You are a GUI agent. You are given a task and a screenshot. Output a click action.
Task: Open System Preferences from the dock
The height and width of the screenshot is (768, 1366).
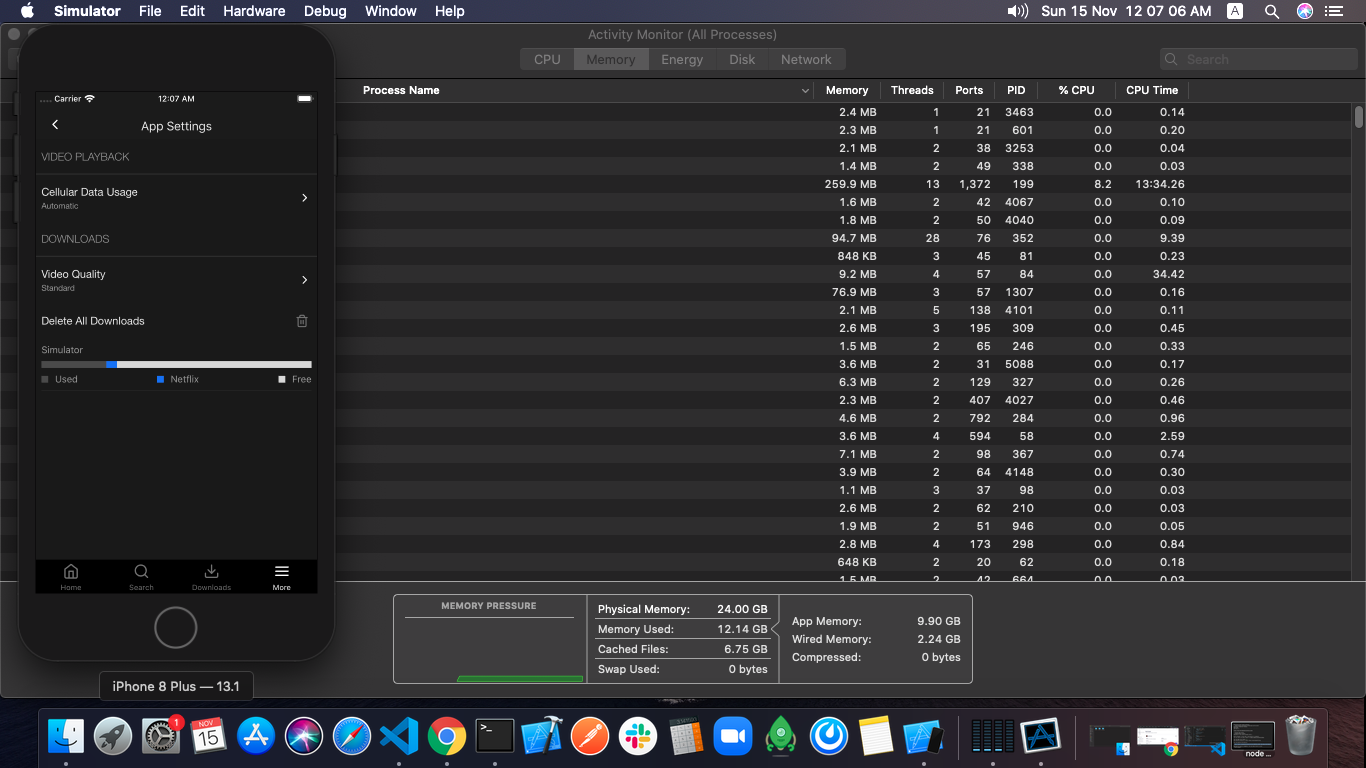tap(160, 737)
